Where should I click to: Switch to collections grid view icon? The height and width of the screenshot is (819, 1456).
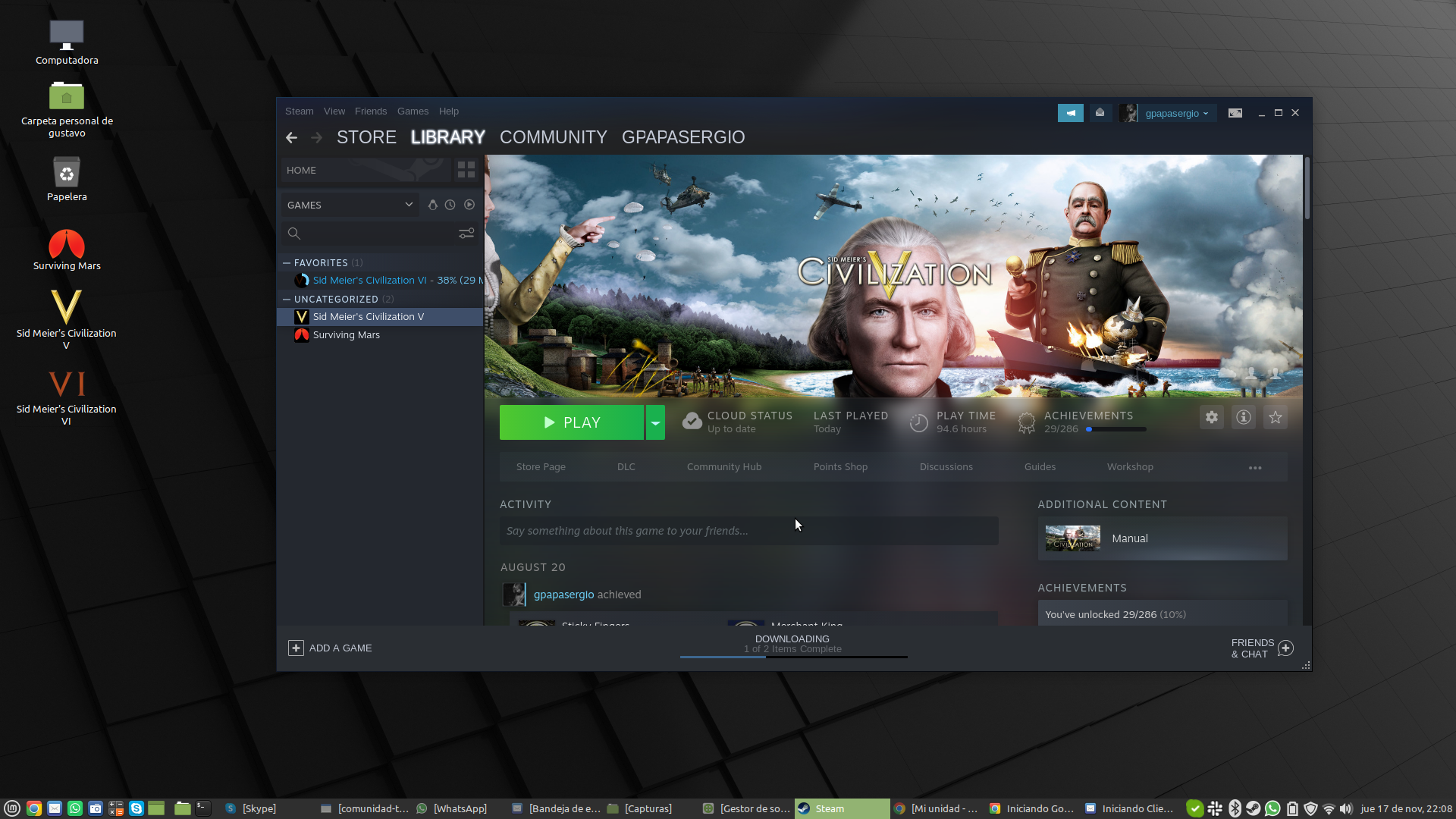click(x=466, y=170)
